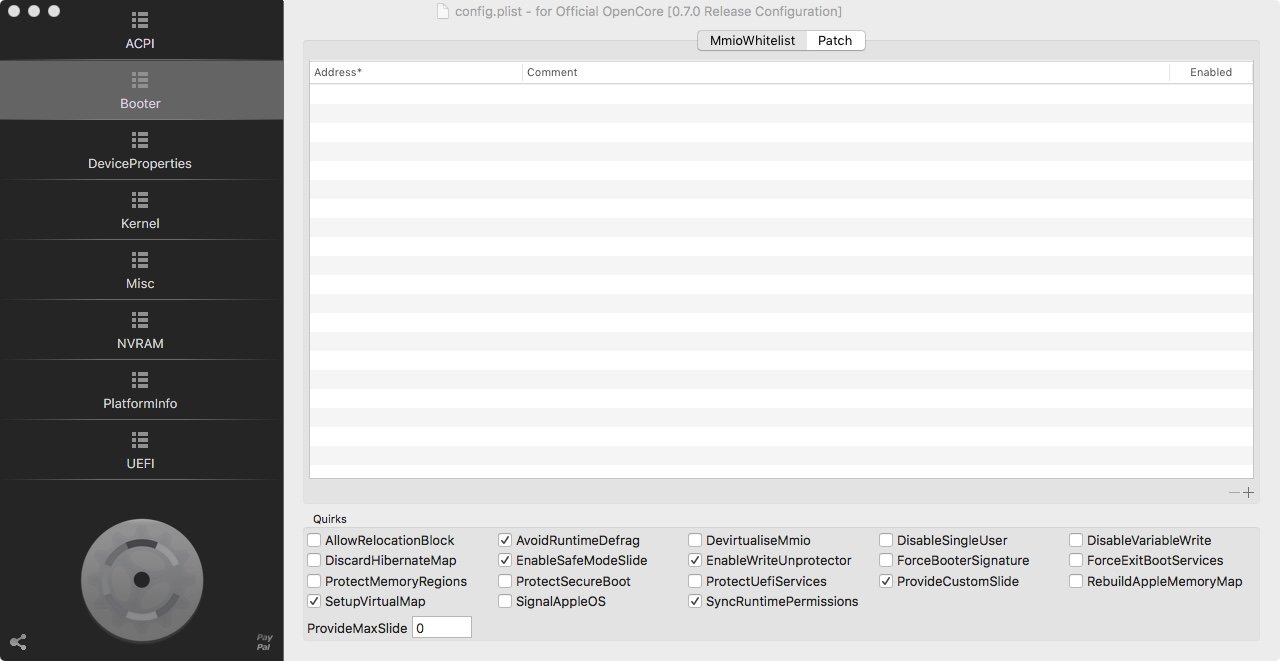This screenshot has width=1280, height=661.
Task: Uncheck EnableWriteUnprotector quirk
Action: click(x=696, y=560)
